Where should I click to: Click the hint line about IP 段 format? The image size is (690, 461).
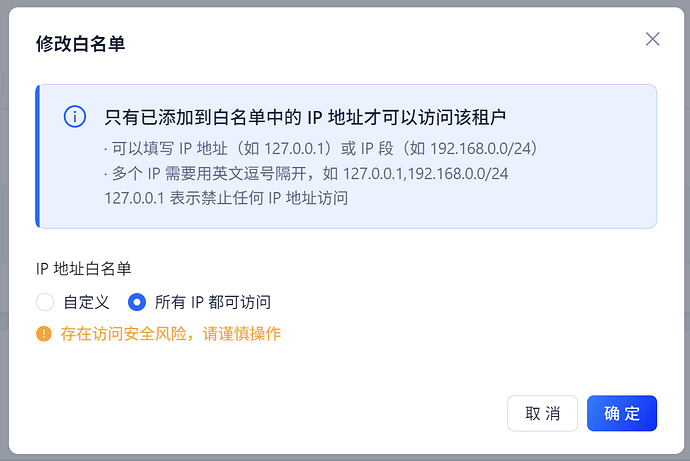[321, 148]
